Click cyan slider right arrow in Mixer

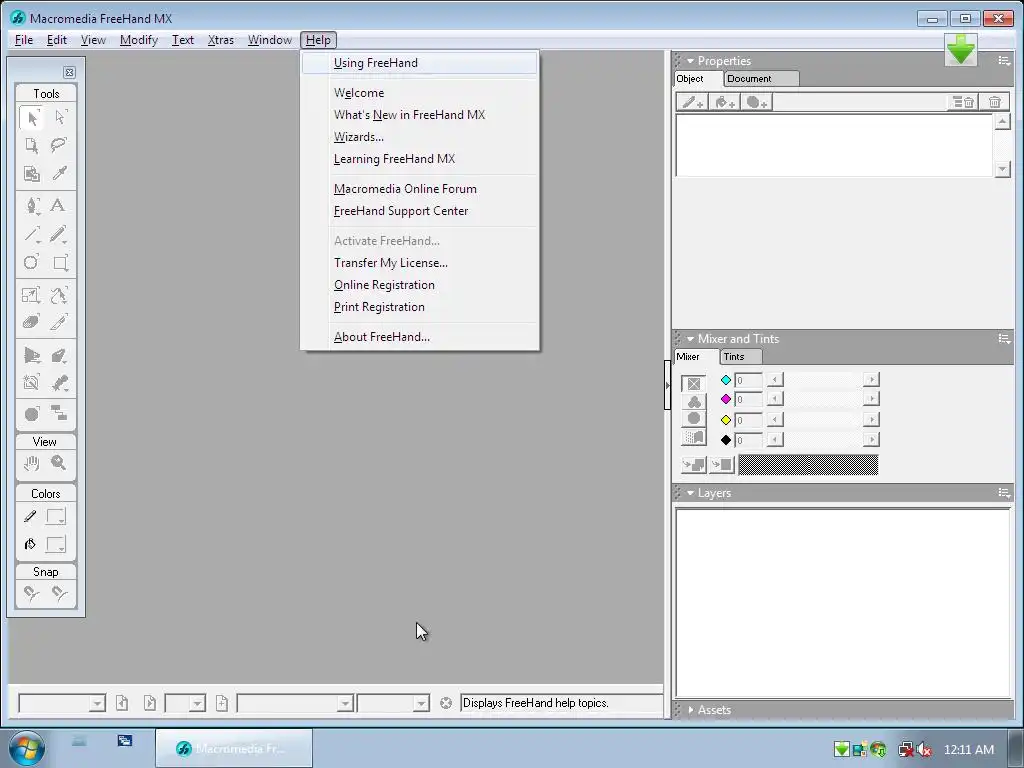(x=871, y=379)
